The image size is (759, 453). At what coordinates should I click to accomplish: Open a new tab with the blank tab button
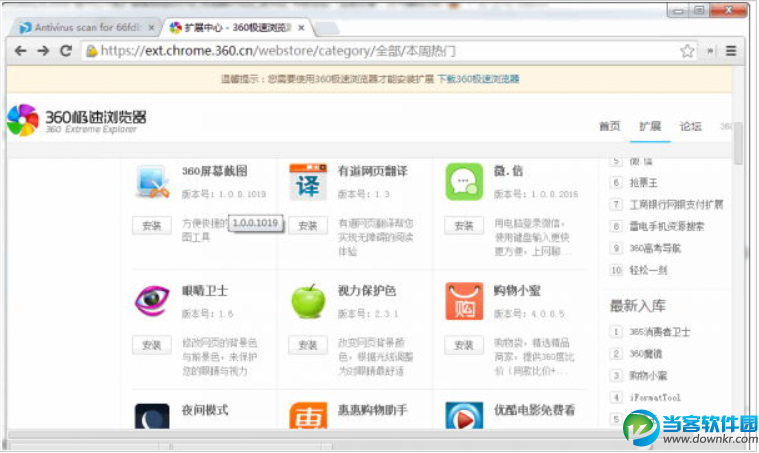coord(327,28)
